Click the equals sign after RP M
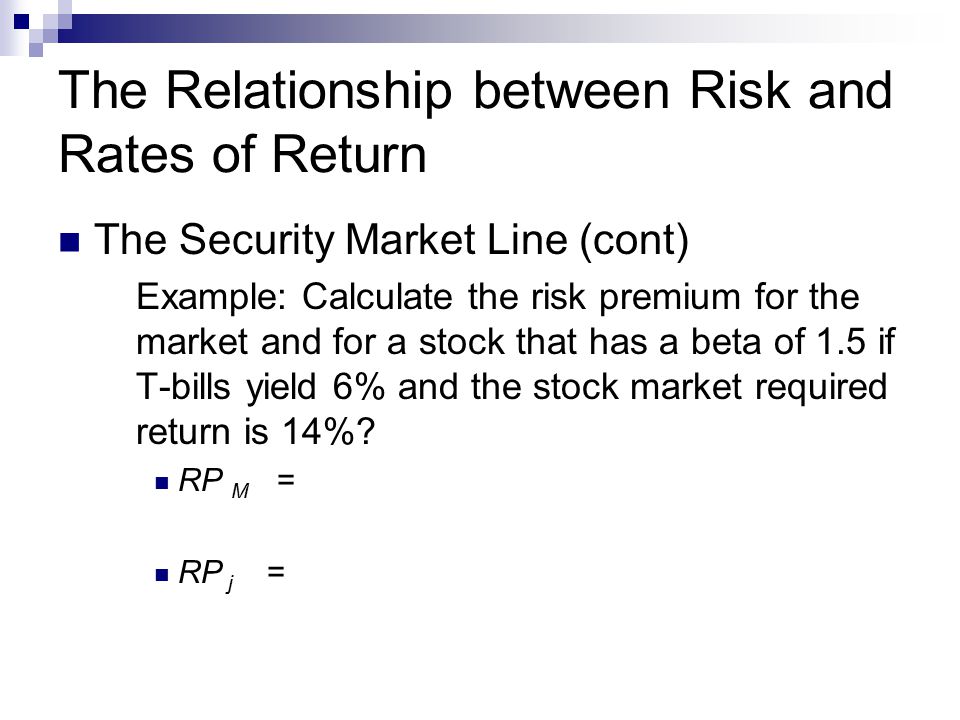960x720 pixels. click(286, 479)
